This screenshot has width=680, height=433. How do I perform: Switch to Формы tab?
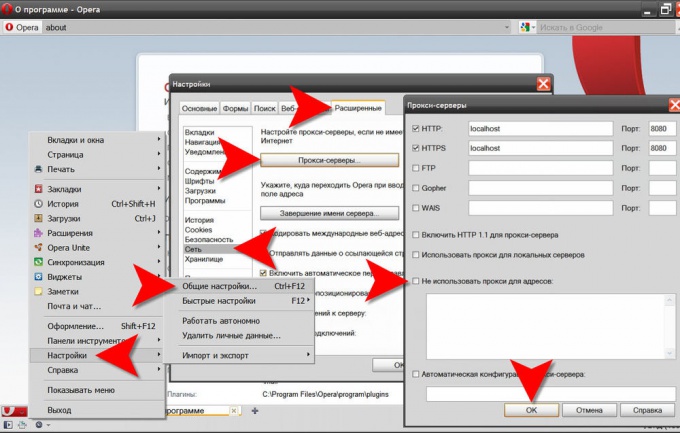coord(235,108)
